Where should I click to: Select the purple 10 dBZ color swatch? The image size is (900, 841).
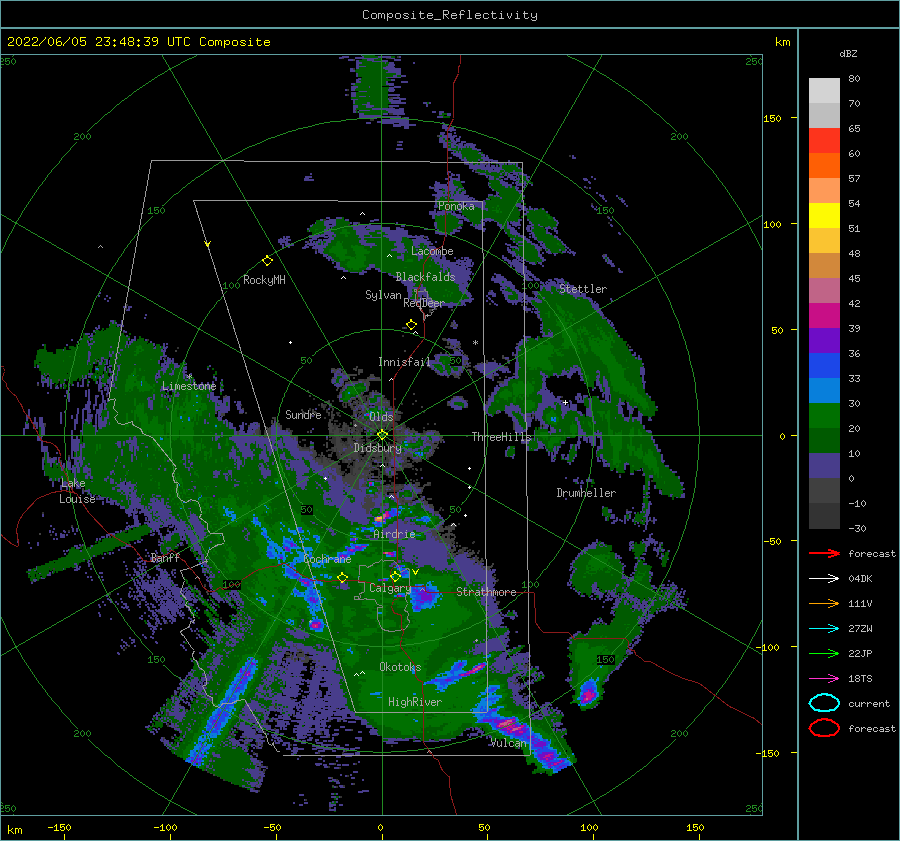pos(824,465)
